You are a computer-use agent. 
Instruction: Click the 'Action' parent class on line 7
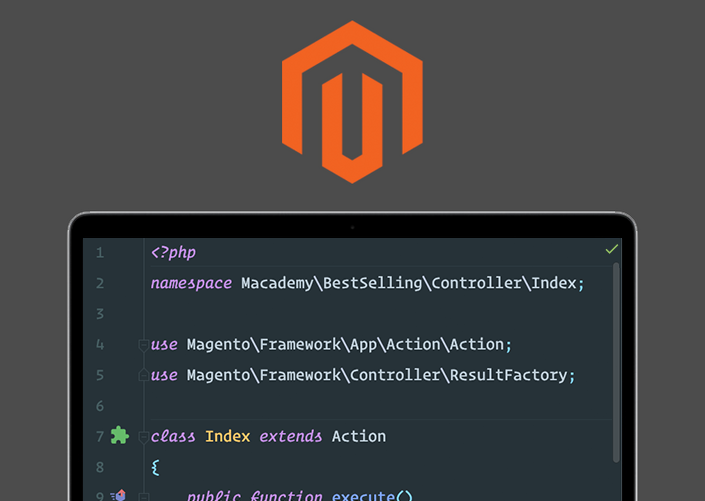[x=359, y=437]
